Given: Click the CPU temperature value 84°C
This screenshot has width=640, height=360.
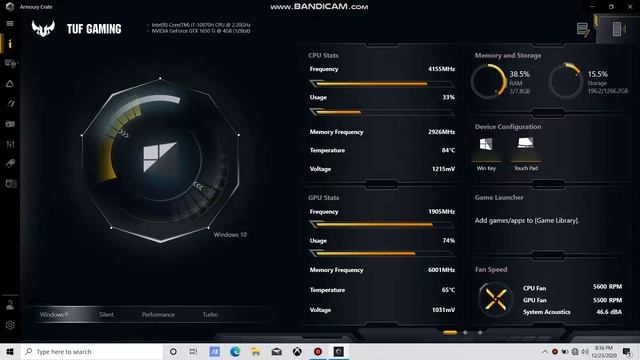Looking at the screenshot, I should coord(448,150).
